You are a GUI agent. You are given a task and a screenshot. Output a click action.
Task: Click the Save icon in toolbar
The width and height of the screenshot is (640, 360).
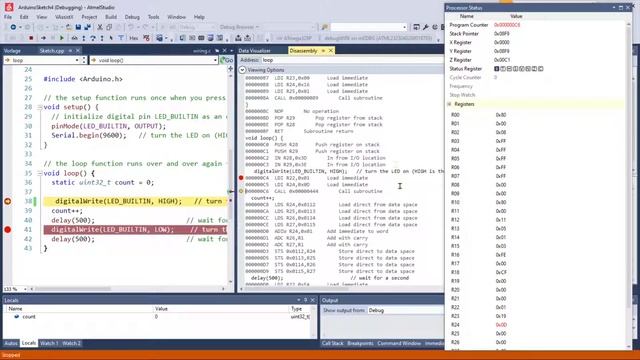point(78,27)
